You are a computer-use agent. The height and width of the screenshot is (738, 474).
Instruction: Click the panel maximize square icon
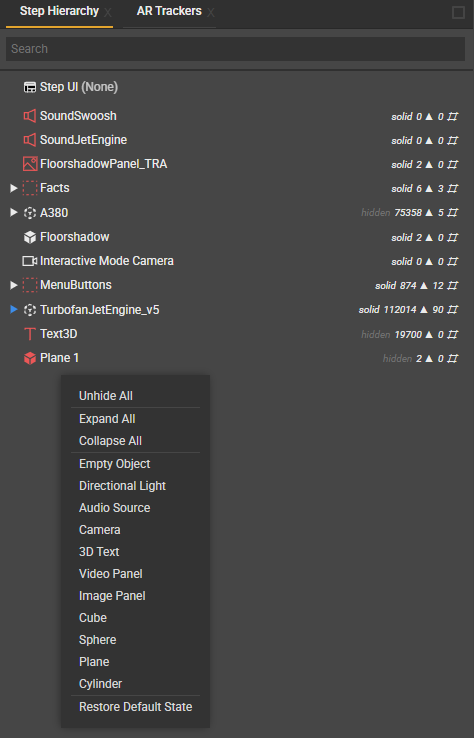coord(458,13)
